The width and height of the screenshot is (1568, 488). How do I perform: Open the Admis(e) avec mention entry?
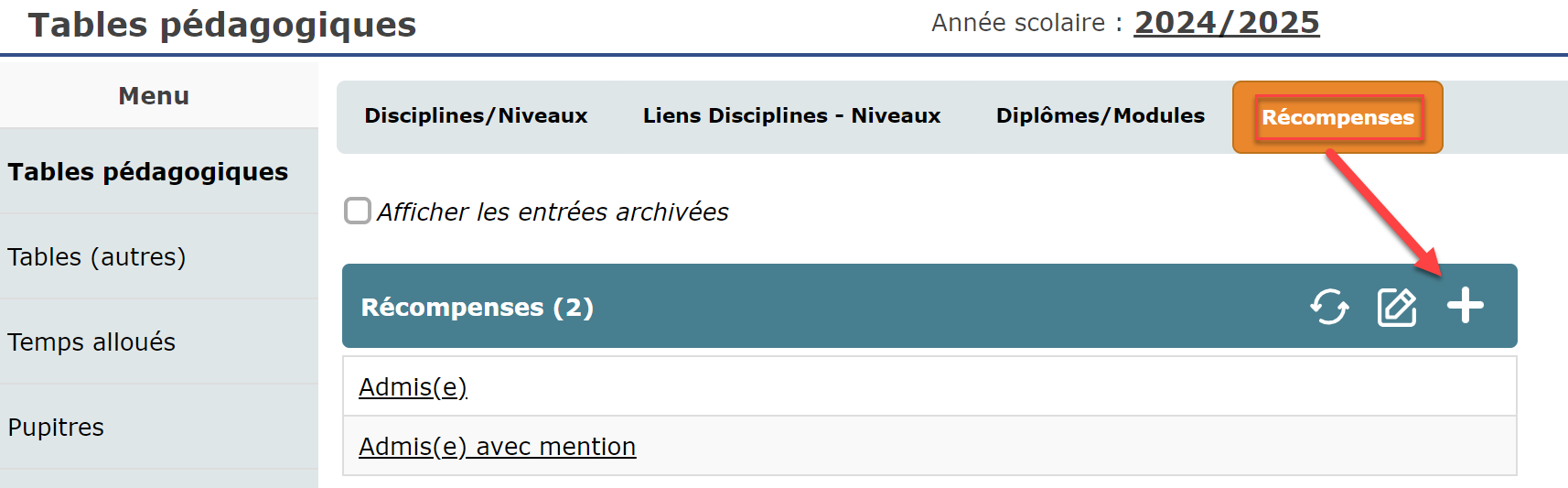point(497,446)
